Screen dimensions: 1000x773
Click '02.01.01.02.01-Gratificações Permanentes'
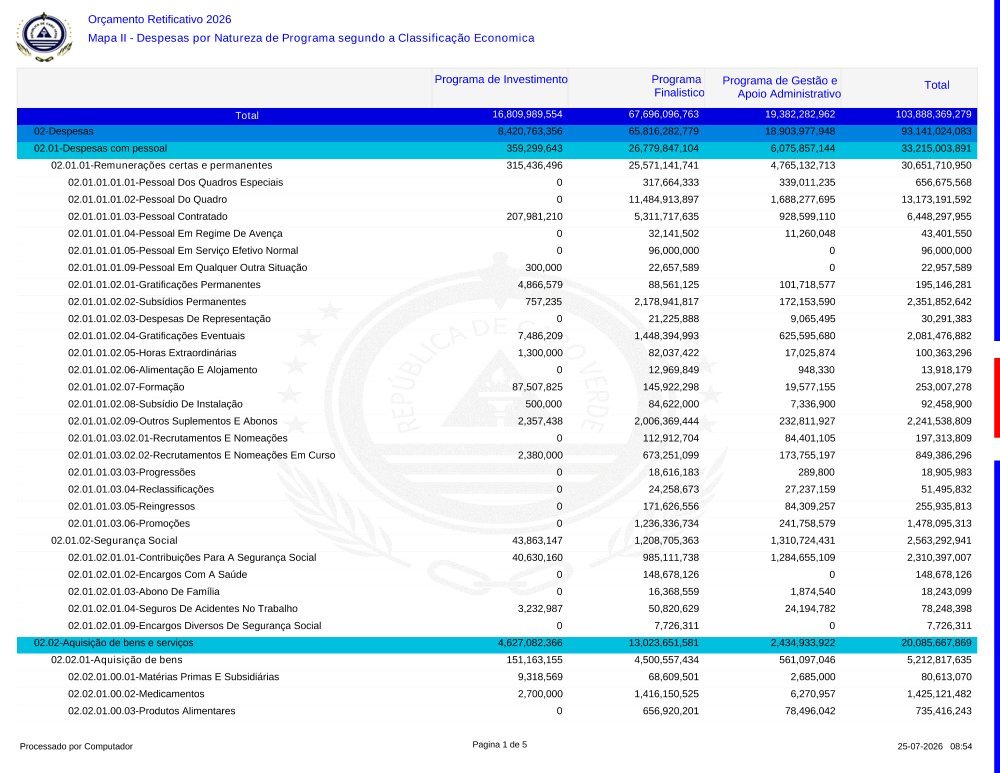[x=164, y=285]
